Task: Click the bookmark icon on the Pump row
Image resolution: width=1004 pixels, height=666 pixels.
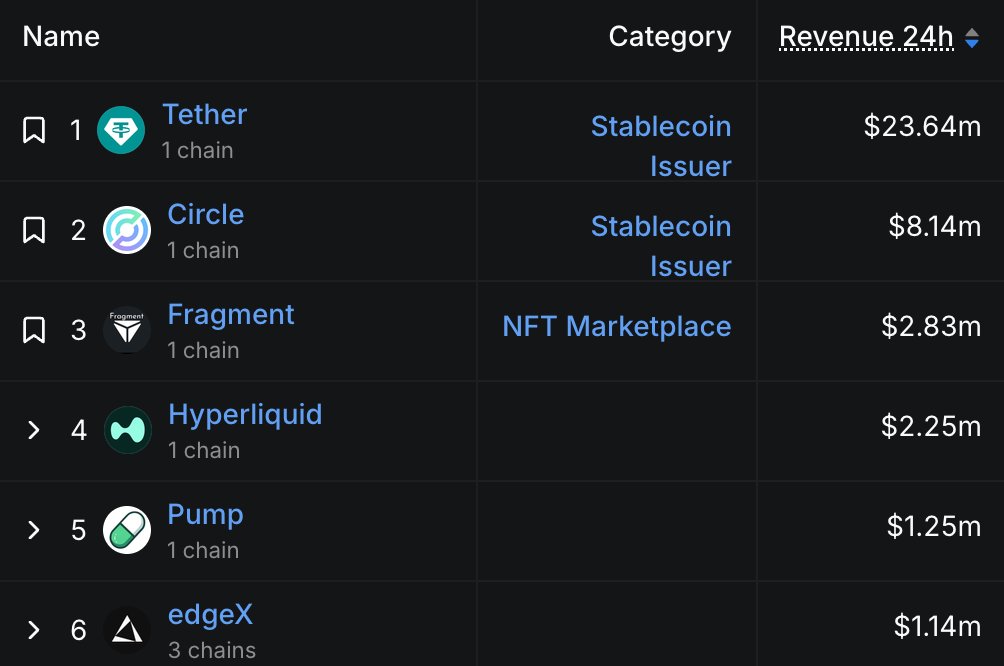Action: [34, 530]
